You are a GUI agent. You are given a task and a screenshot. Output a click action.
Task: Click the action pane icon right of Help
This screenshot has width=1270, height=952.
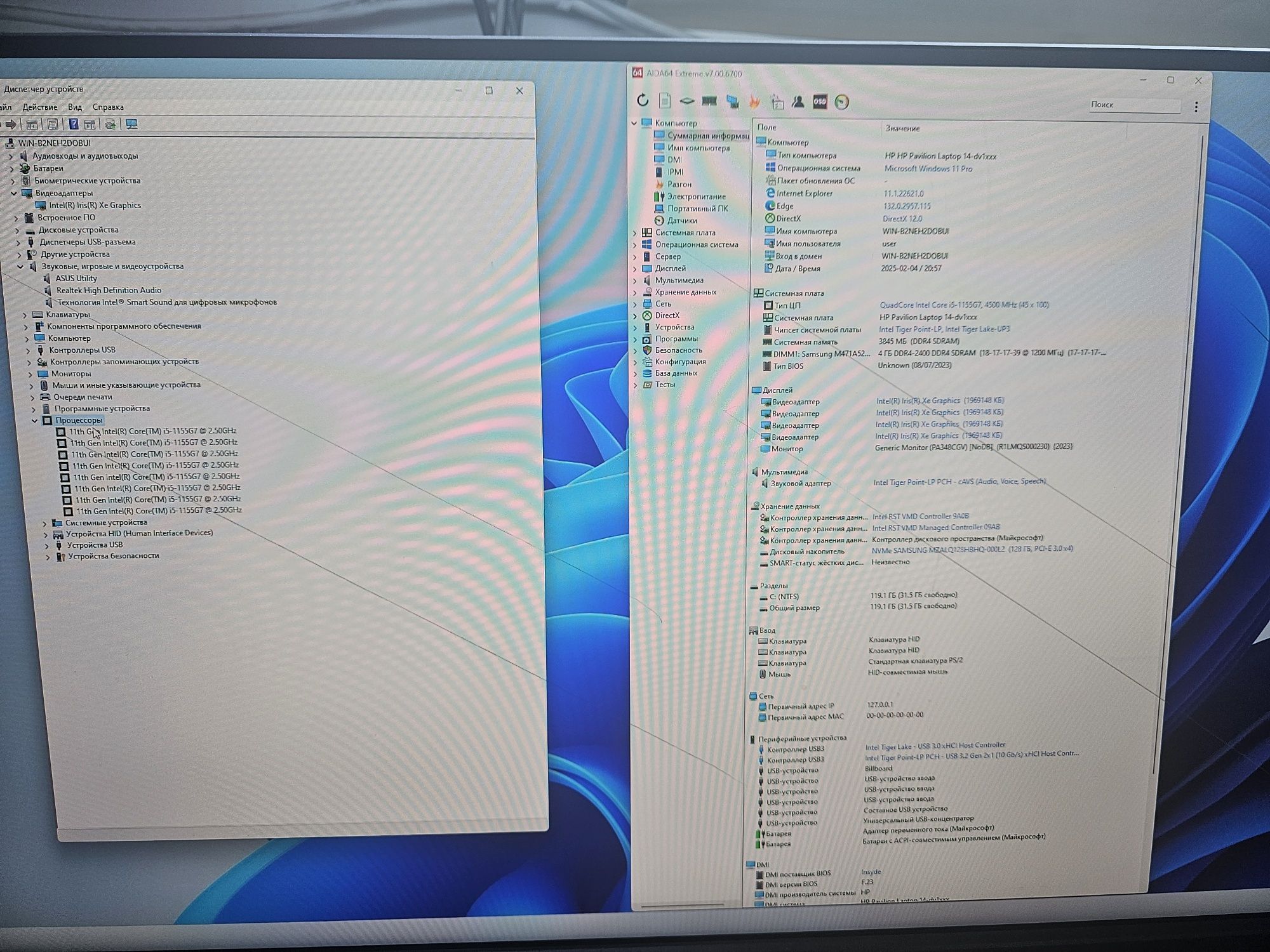click(90, 124)
